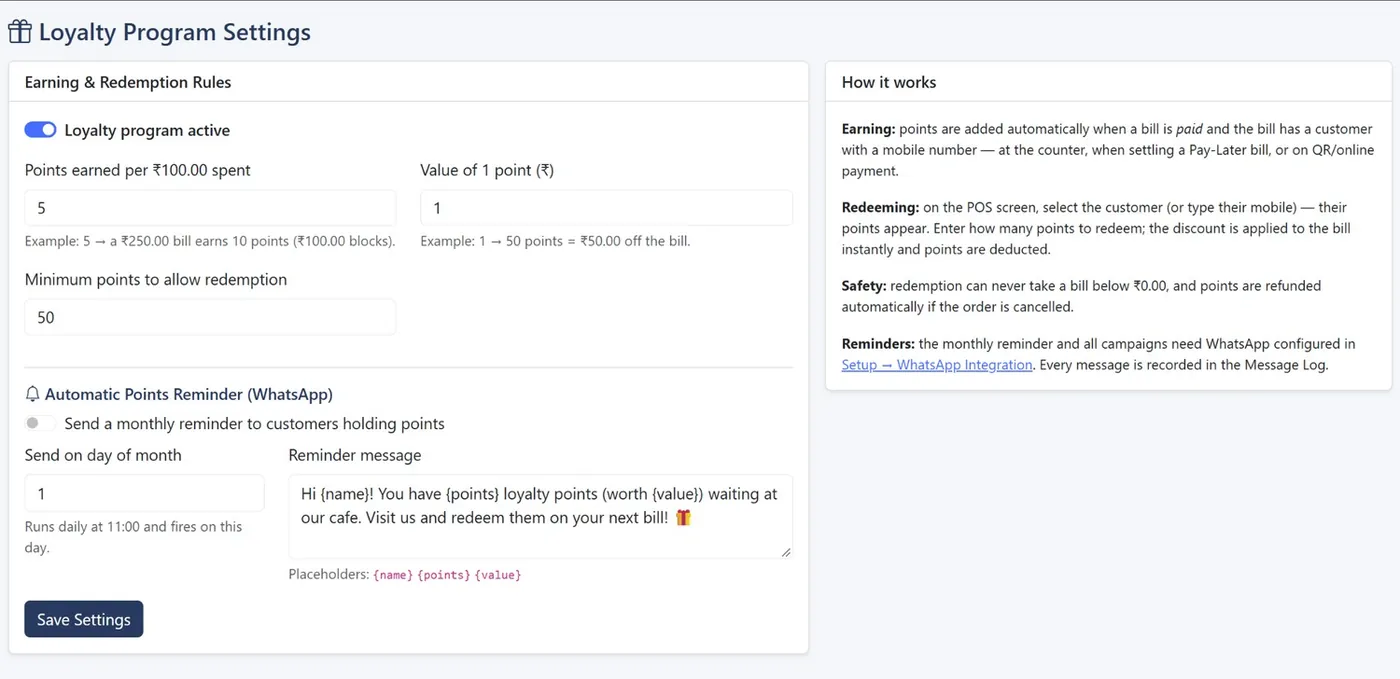Click the 'Value of 1 point (₹)' label

point(487,170)
